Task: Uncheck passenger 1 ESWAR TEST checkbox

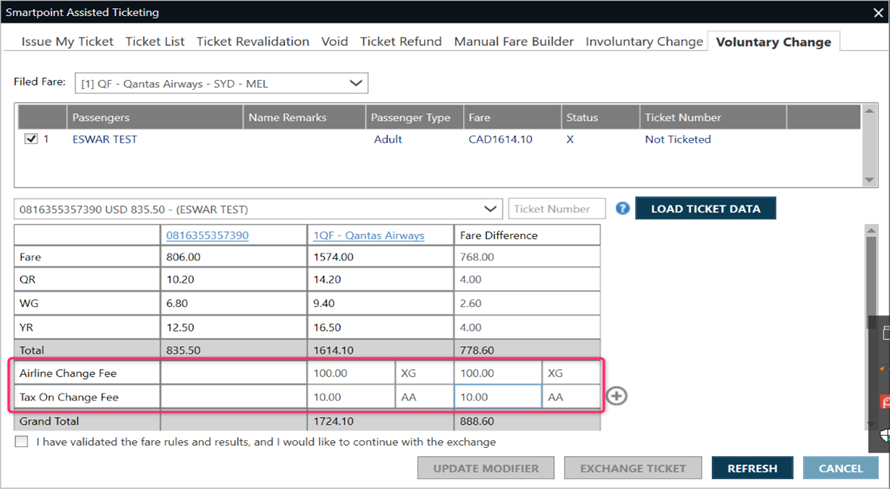Action: (30, 140)
